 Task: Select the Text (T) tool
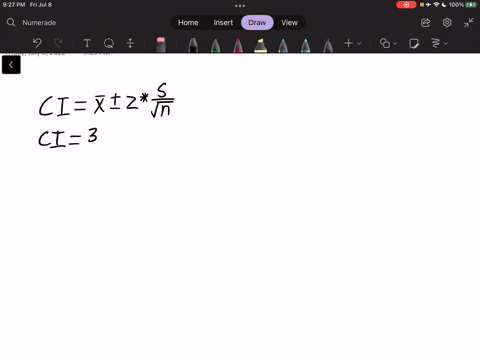[x=87, y=43]
